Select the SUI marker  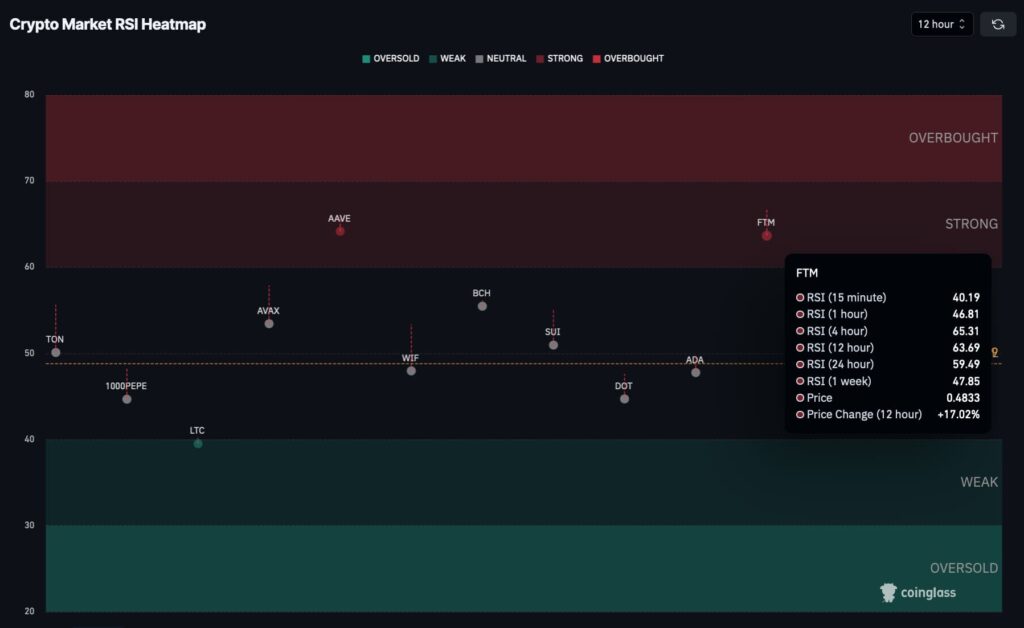[553, 345]
